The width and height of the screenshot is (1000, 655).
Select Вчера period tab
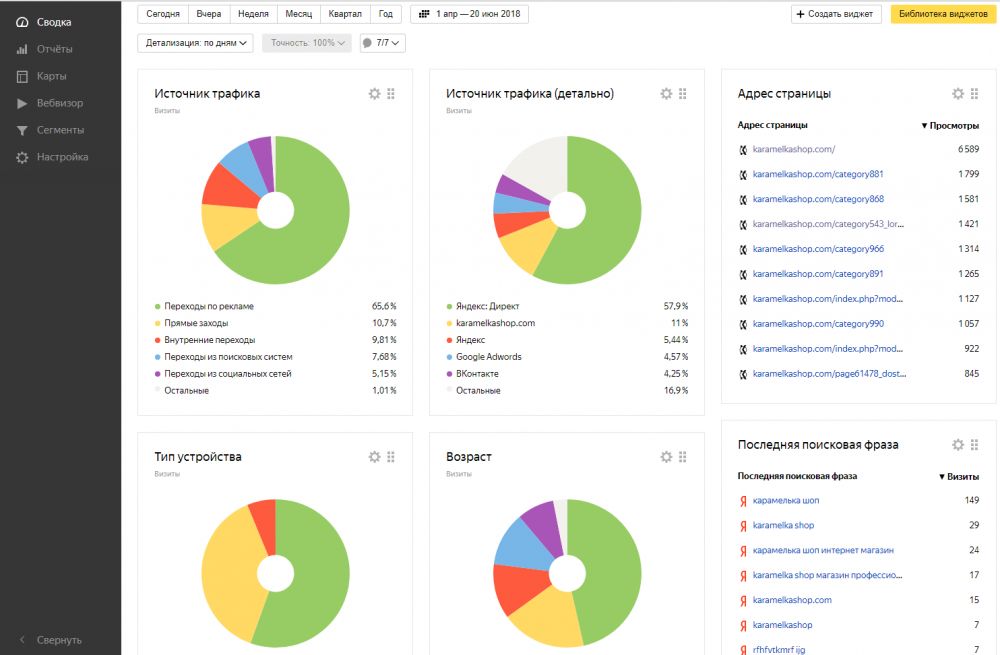[x=209, y=13]
